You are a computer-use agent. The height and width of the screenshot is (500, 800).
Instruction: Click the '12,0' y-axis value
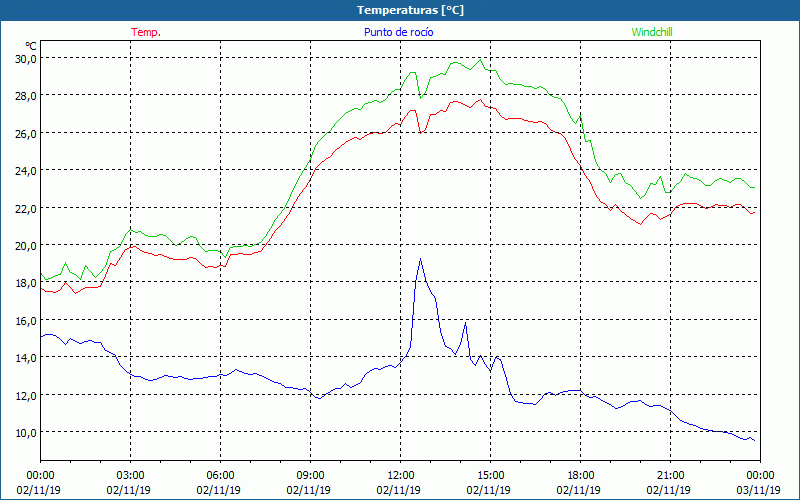click(x=26, y=395)
